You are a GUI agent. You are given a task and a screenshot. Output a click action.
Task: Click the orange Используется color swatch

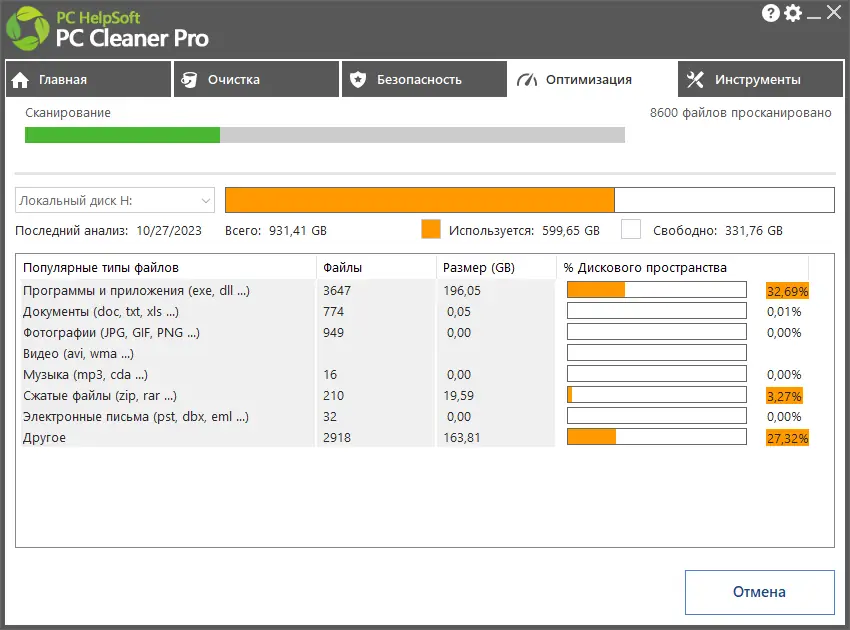coord(431,229)
